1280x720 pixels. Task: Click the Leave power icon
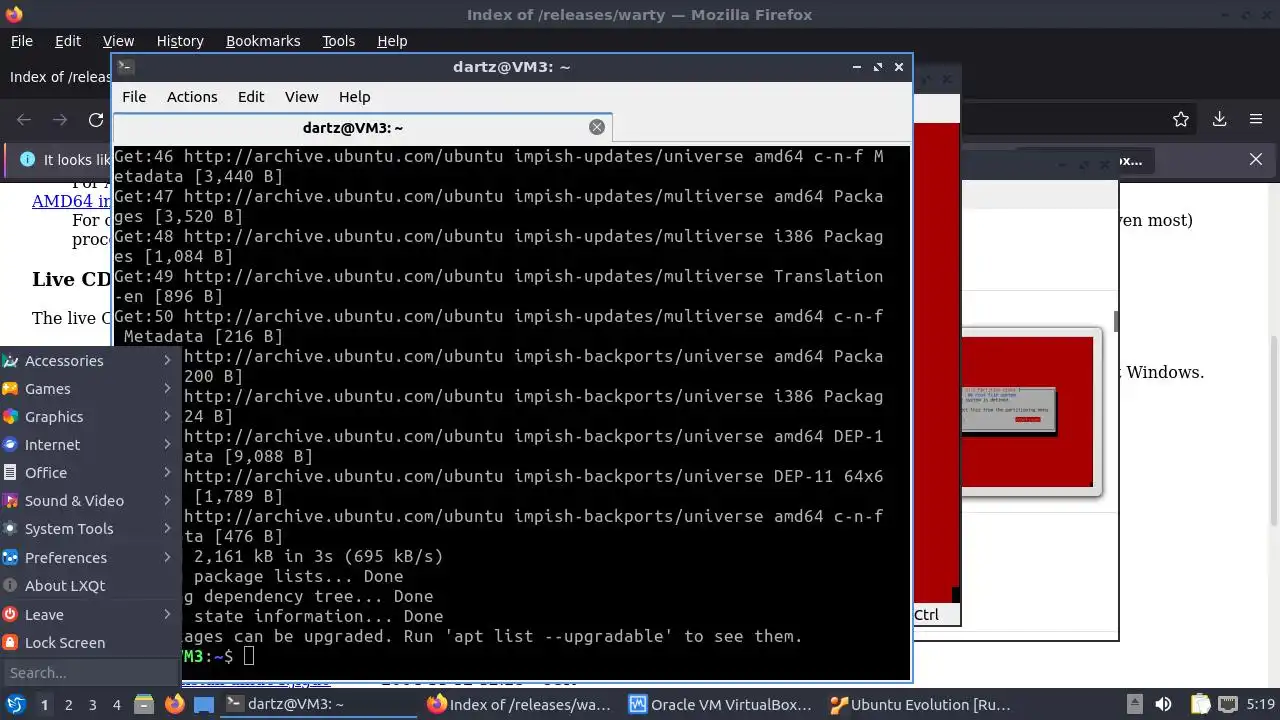[x=10, y=614]
